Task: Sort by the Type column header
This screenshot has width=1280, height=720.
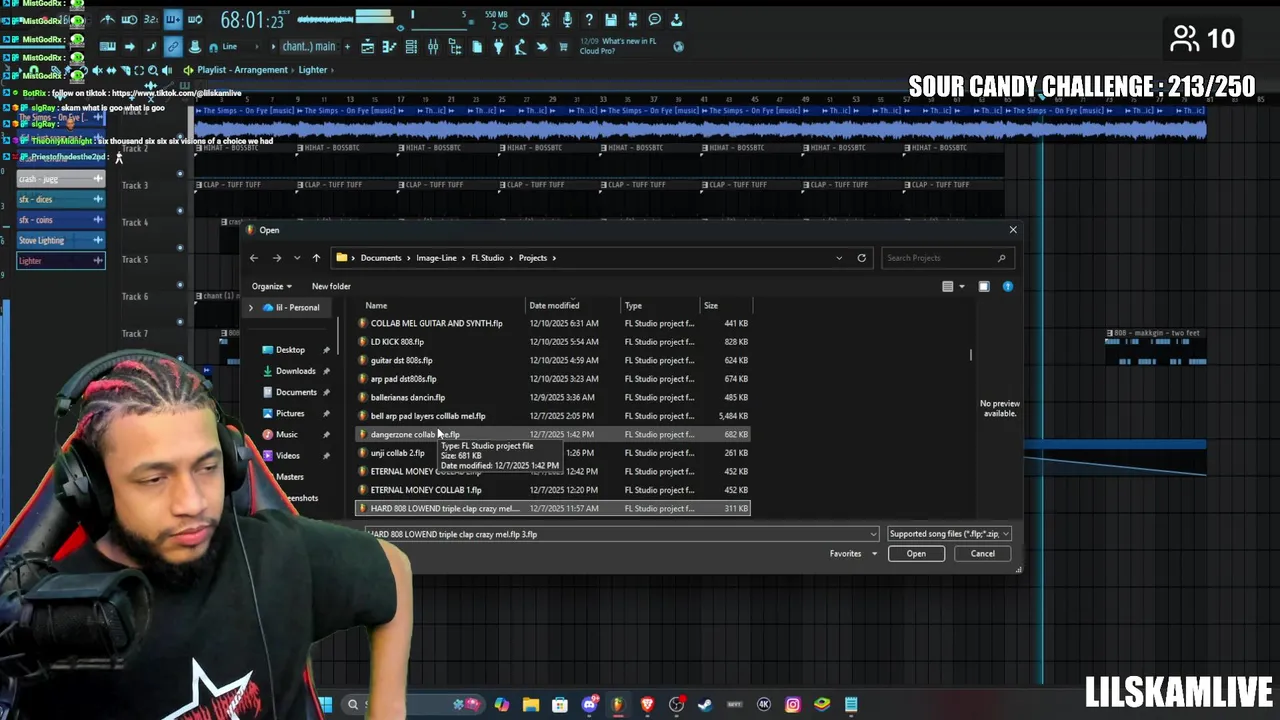Action: (x=660, y=306)
